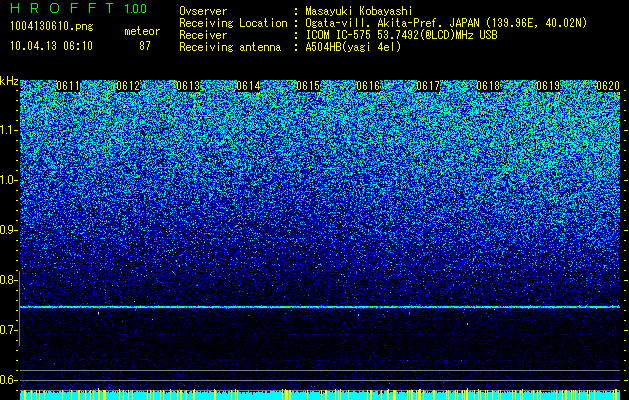Click the A504HB(yagi 4el) antenna text
The image size is (629, 400).
coord(353,47)
